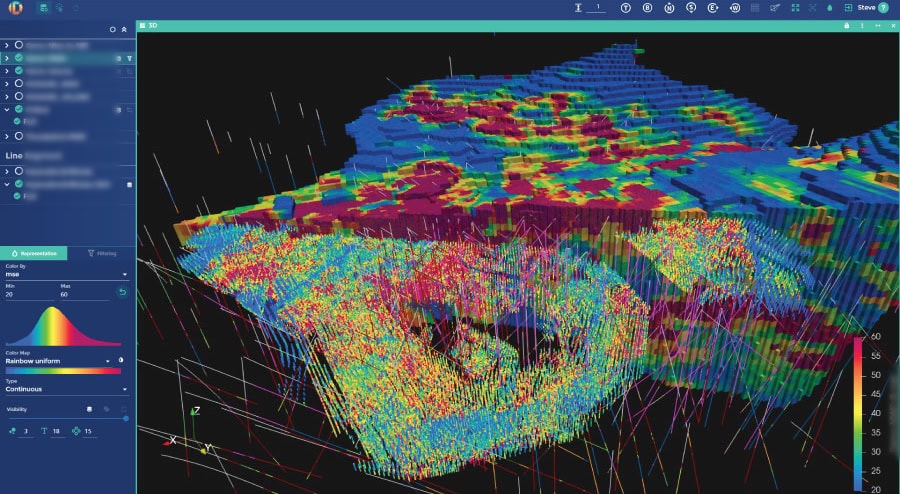Uncheck the row directly below highlighted row
Image resolution: width=900 pixels, height=494 pixels.
19,71
